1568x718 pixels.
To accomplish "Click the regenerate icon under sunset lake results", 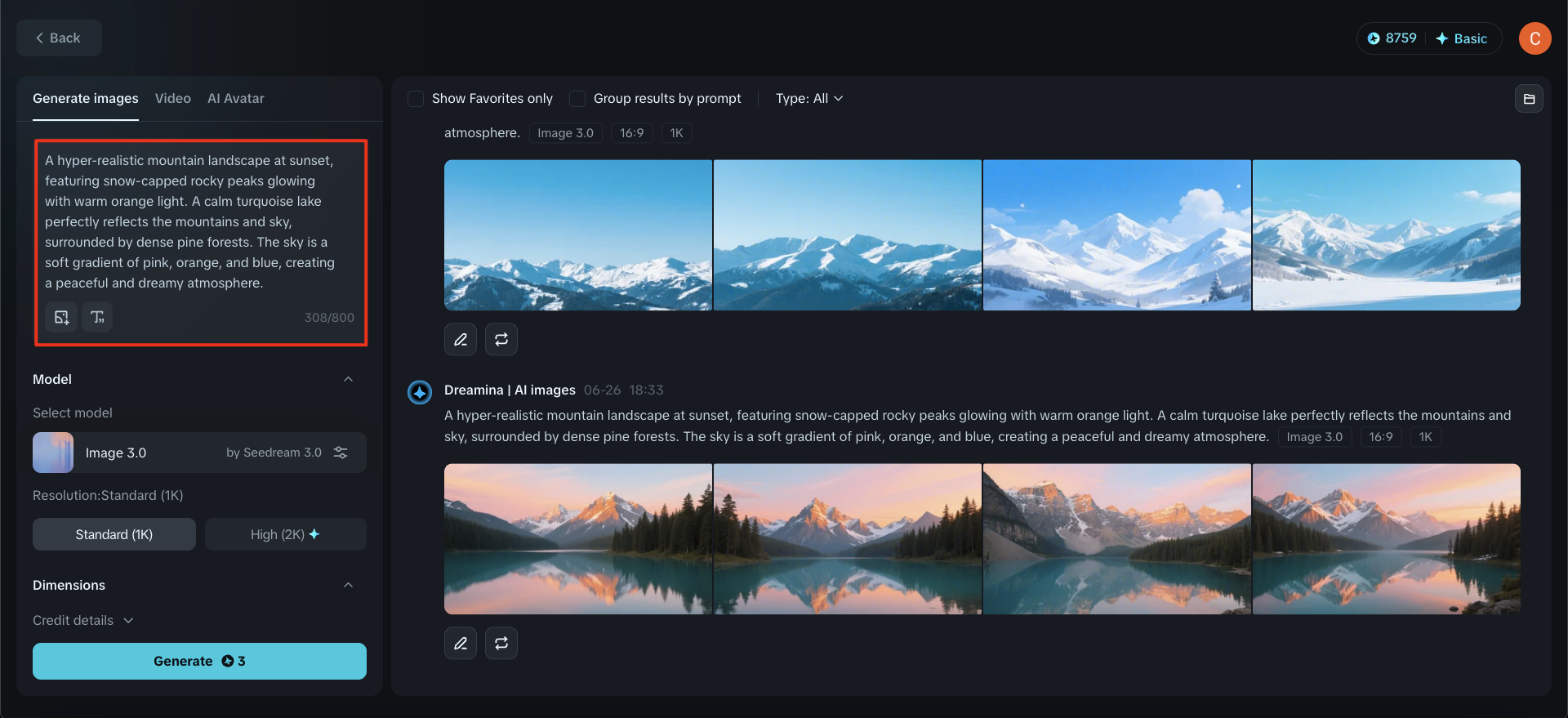I will pos(501,643).
